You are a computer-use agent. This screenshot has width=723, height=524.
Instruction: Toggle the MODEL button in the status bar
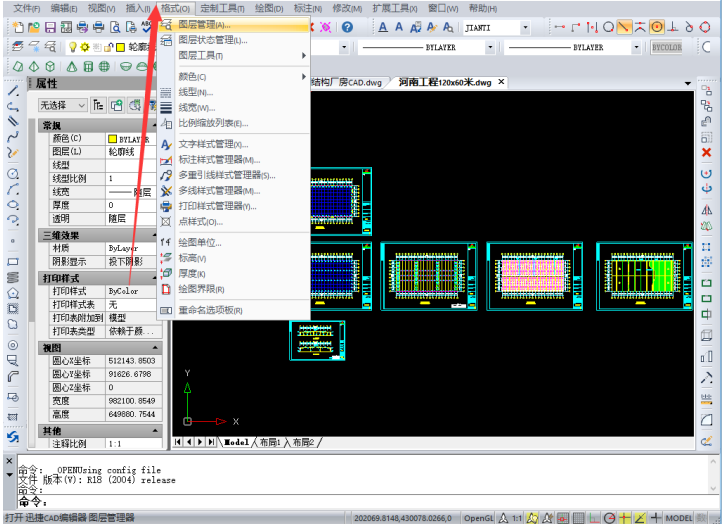(679, 518)
